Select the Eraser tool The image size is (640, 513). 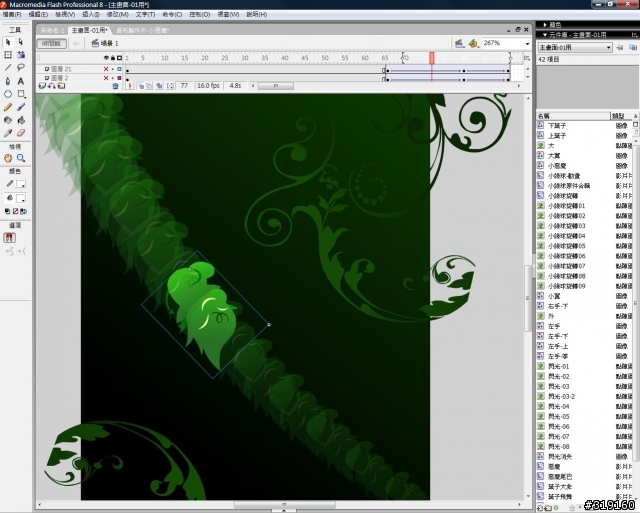pos(21,133)
